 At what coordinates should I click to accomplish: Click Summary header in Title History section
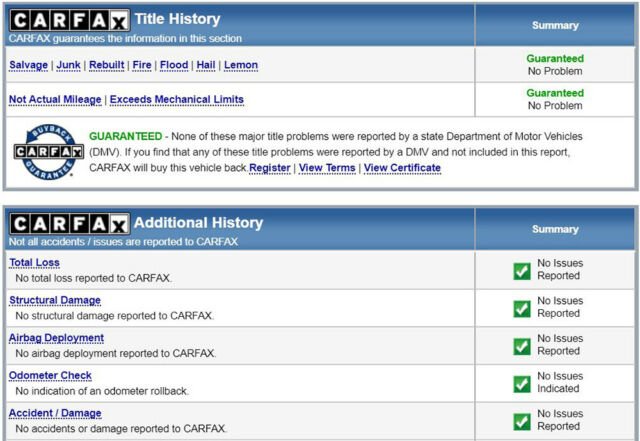tap(555, 25)
